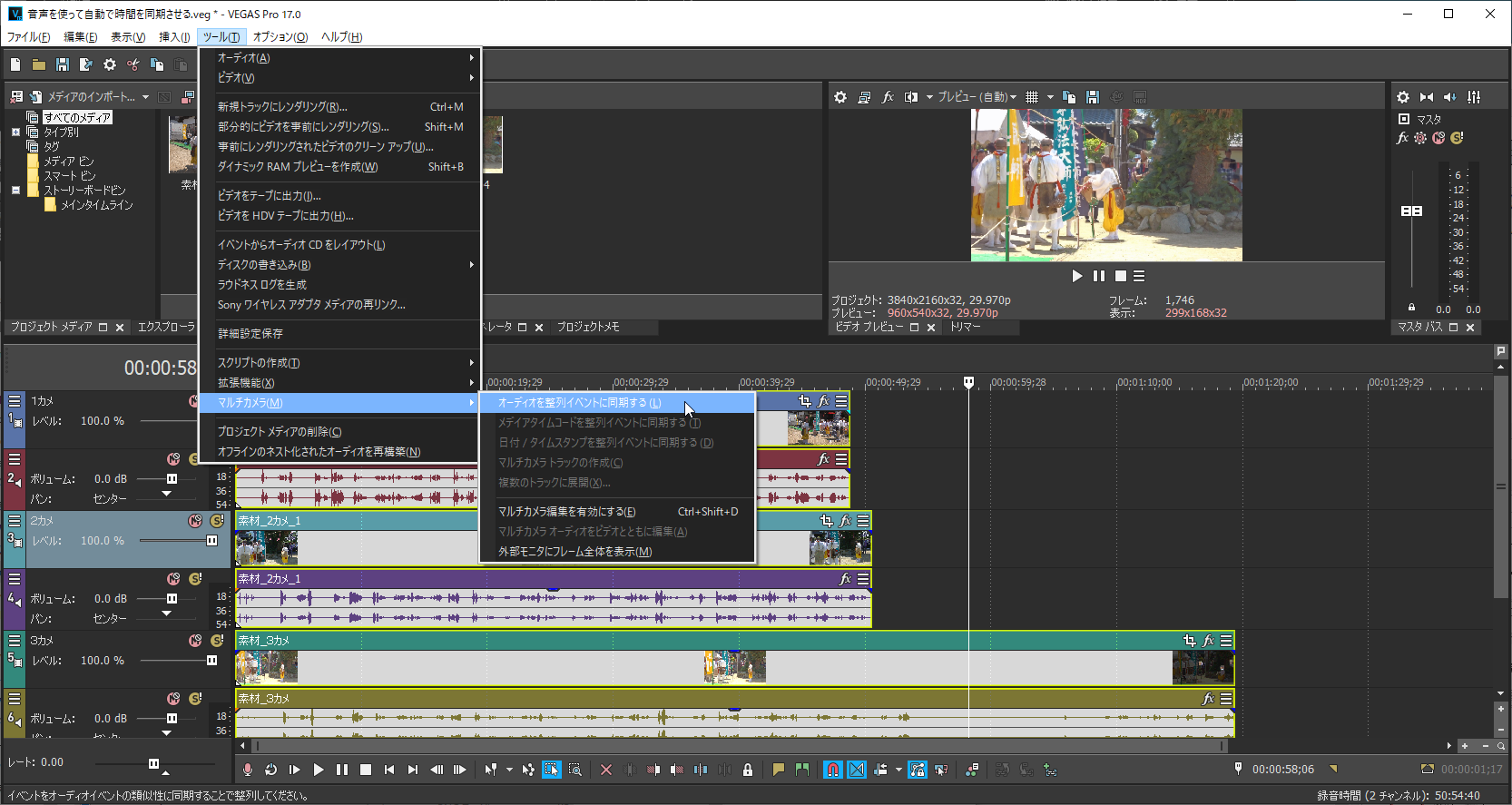Open preview quality dropdown プレビュー (自動)
Viewport: 1512px width, 805px height.
[x=977, y=97]
